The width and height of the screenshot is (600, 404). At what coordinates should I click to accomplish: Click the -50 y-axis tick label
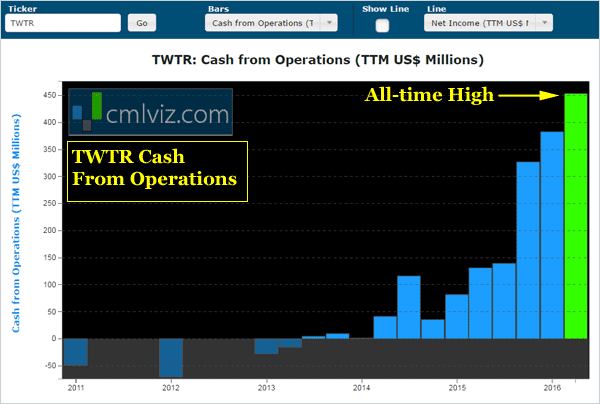51,366
